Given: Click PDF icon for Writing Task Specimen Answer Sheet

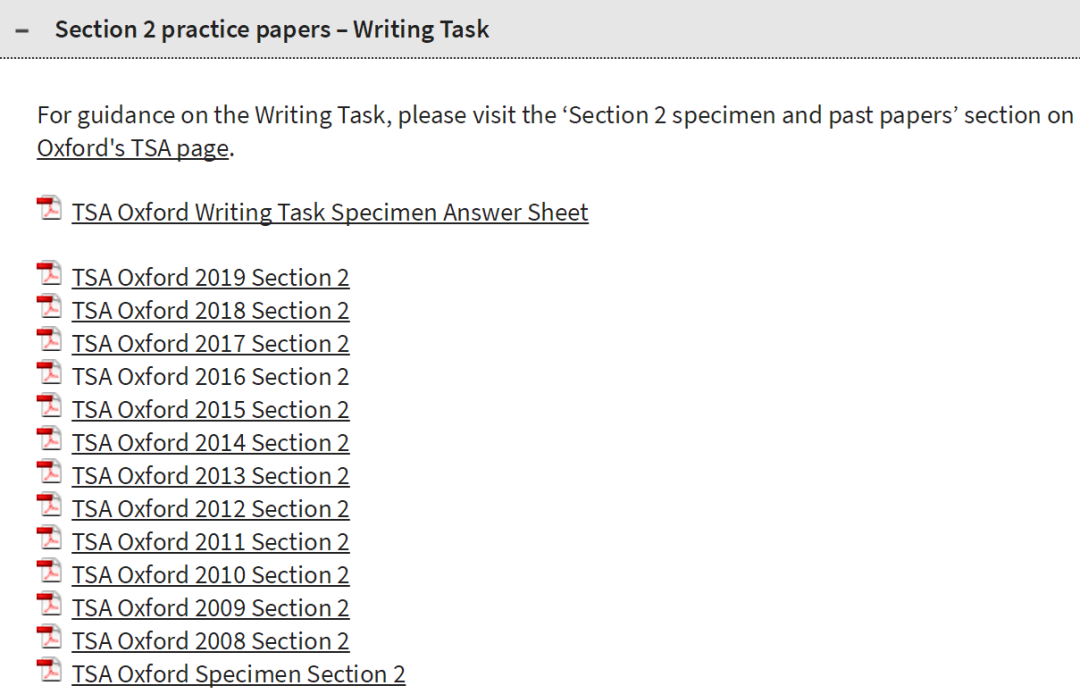Looking at the screenshot, I should [49, 209].
